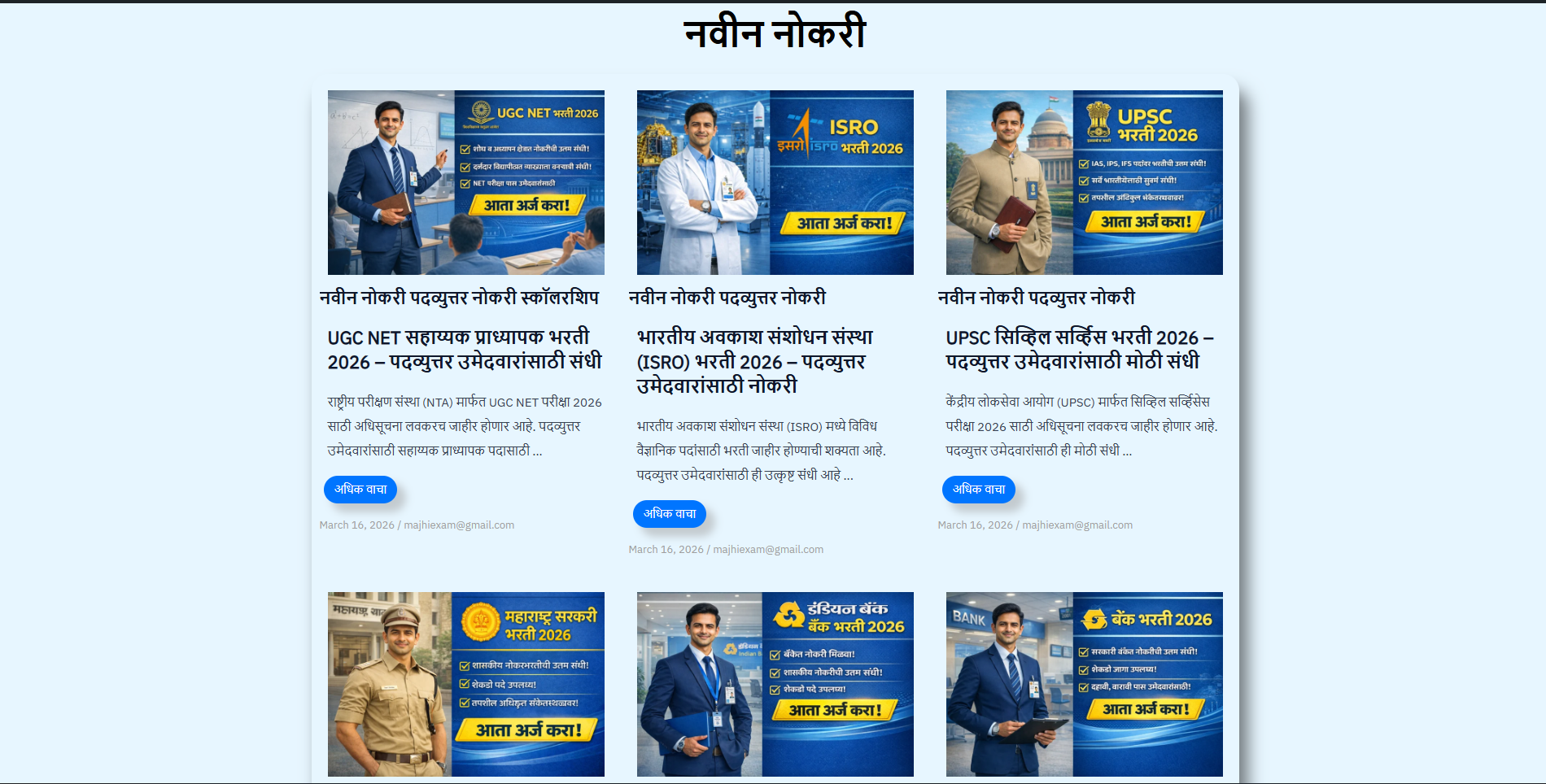Click अधिक वाचा under ISRO post
This screenshot has height=784, width=1546.
(670, 514)
